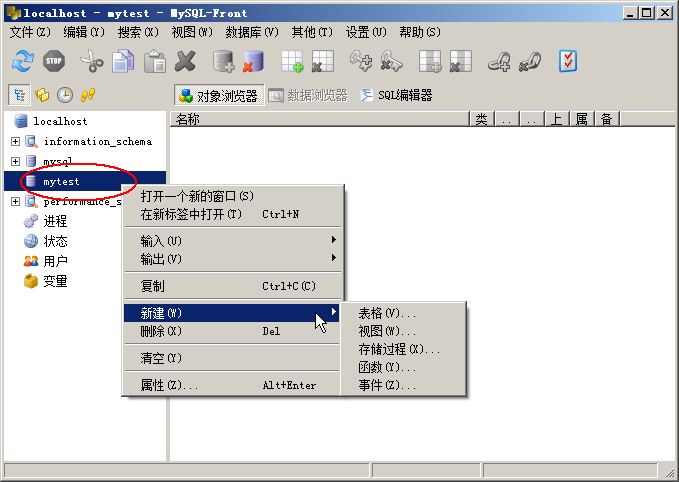This screenshot has width=679, height=482.
Task: Choose 在新标签中打开 from context menu
Action: (233, 214)
